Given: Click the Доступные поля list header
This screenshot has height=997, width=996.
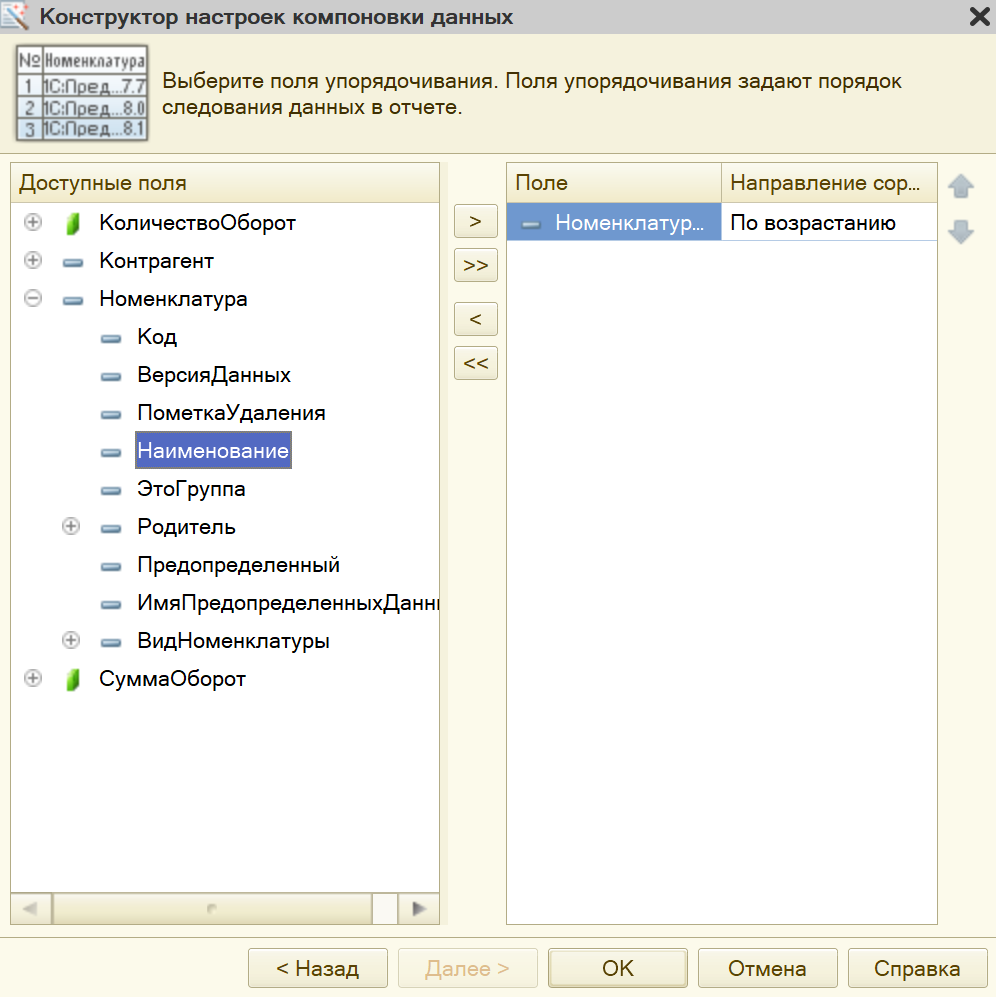Looking at the screenshot, I should [x=225, y=182].
